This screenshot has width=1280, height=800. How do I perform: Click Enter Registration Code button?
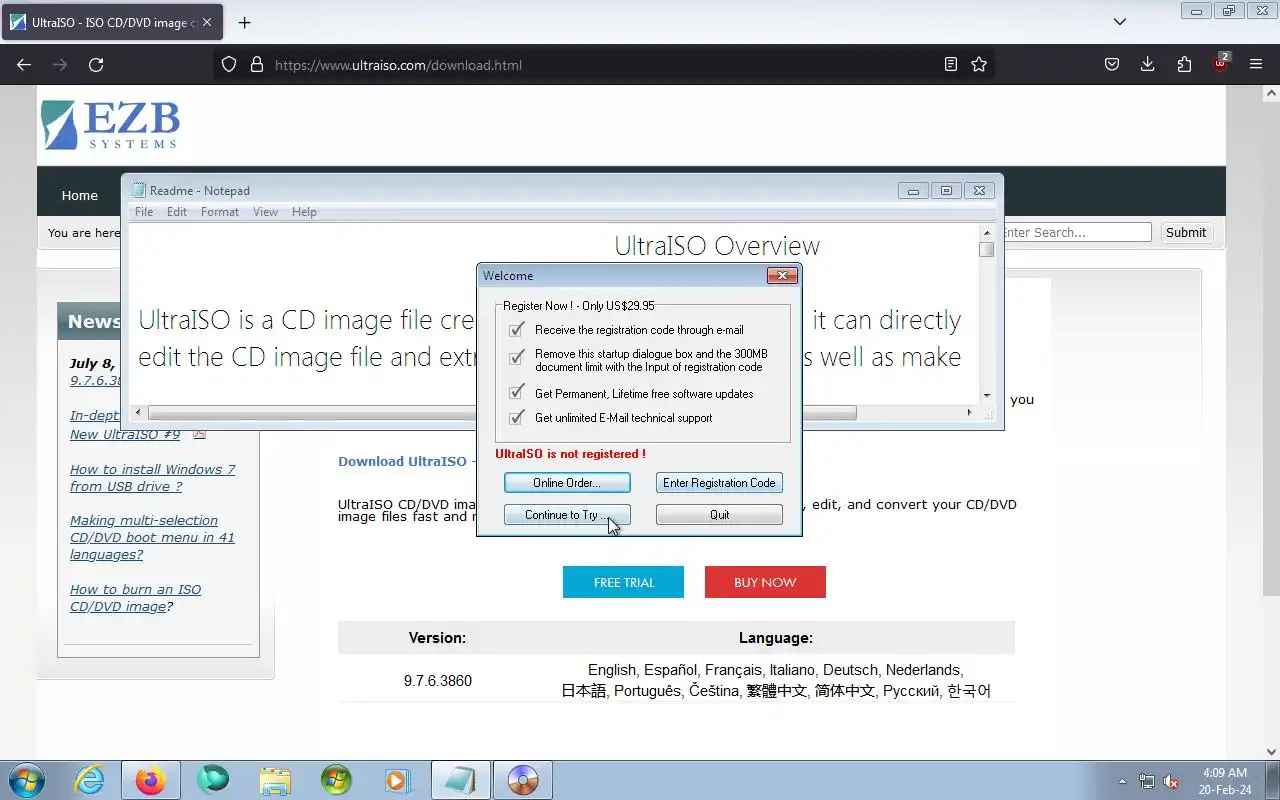[x=719, y=483]
